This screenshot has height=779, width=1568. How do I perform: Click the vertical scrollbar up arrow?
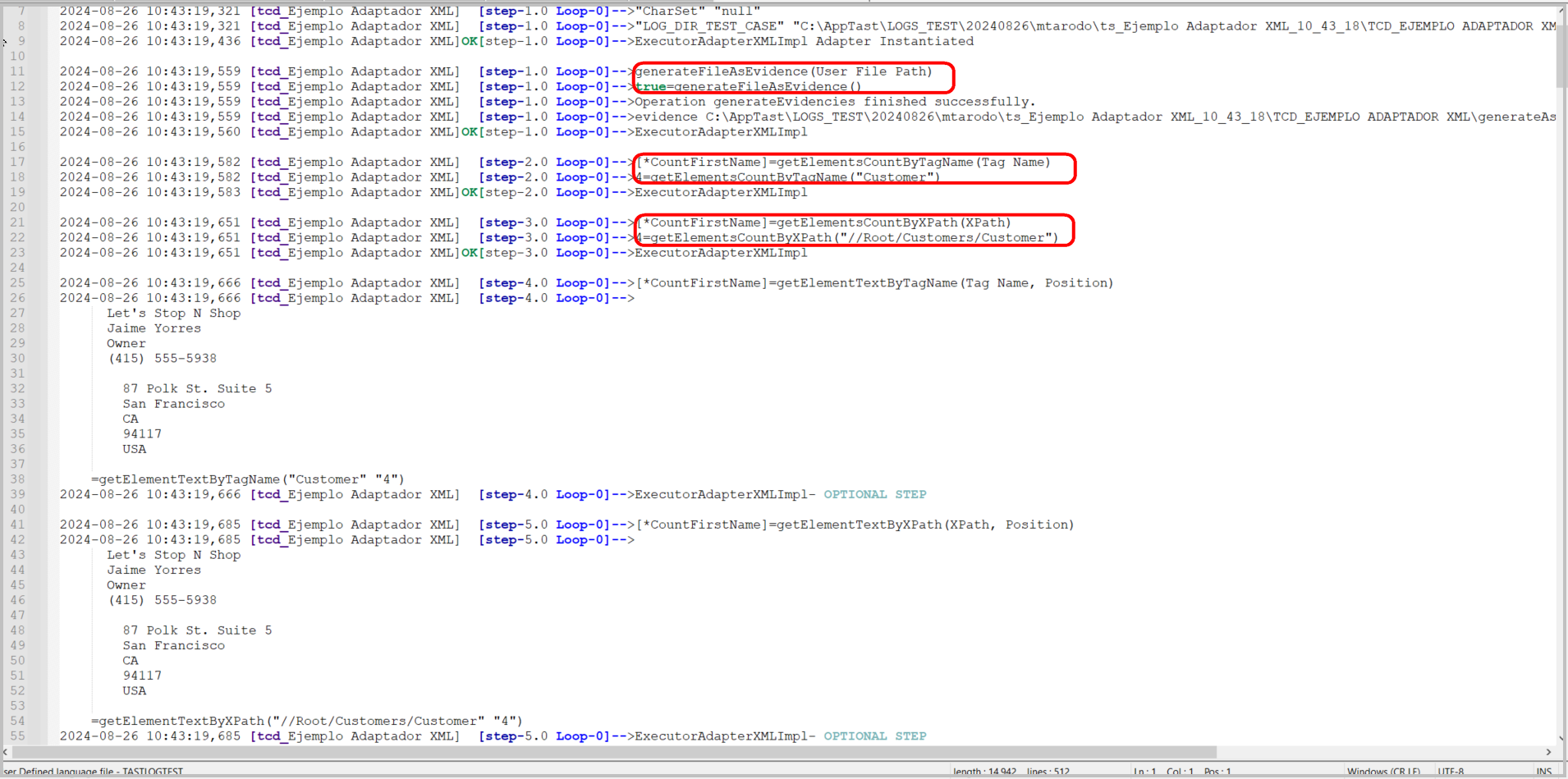[1559, 8]
